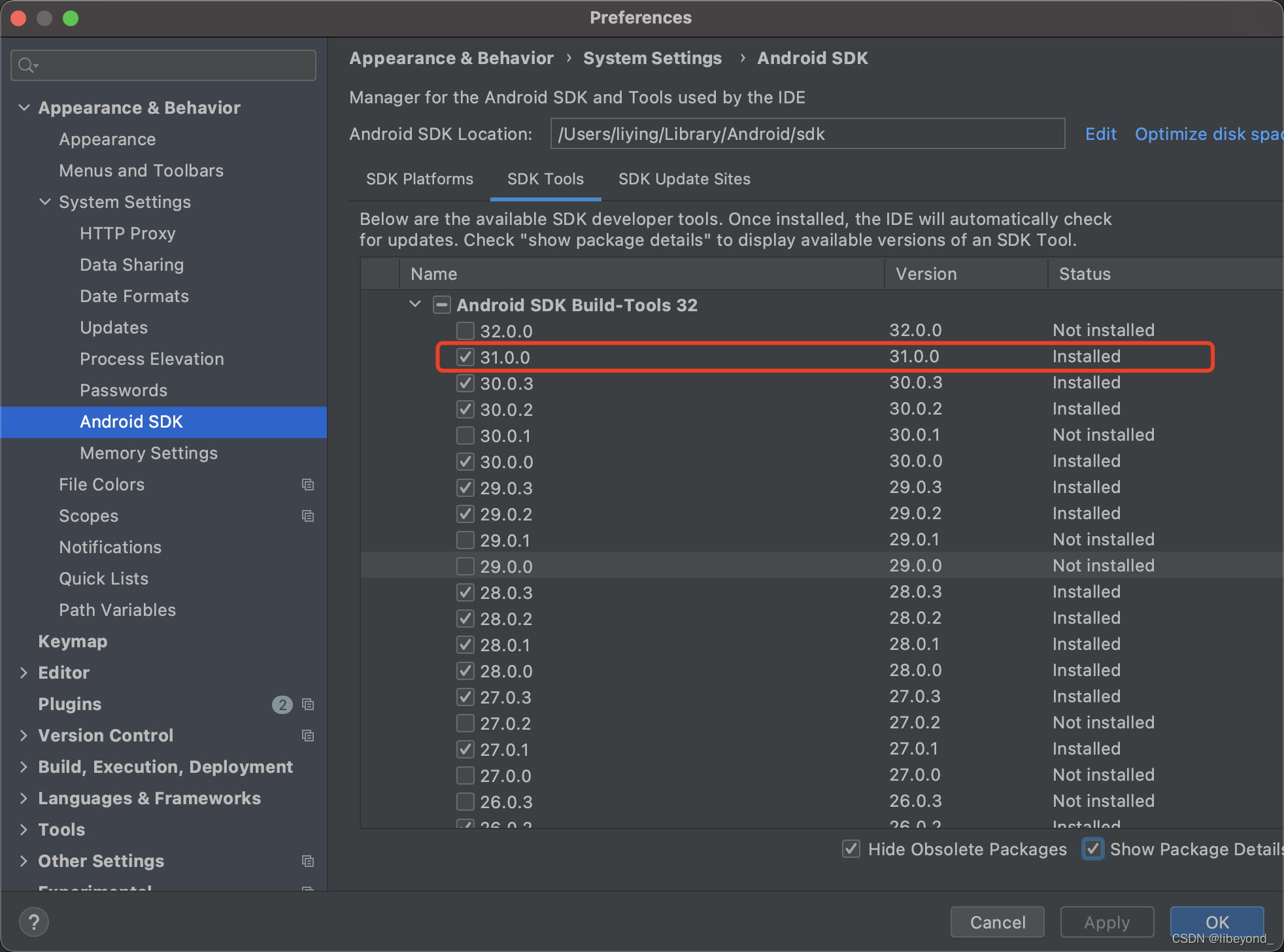Click the copy settings icon next to Scopes
This screenshot has height=952, width=1284.
click(x=308, y=516)
